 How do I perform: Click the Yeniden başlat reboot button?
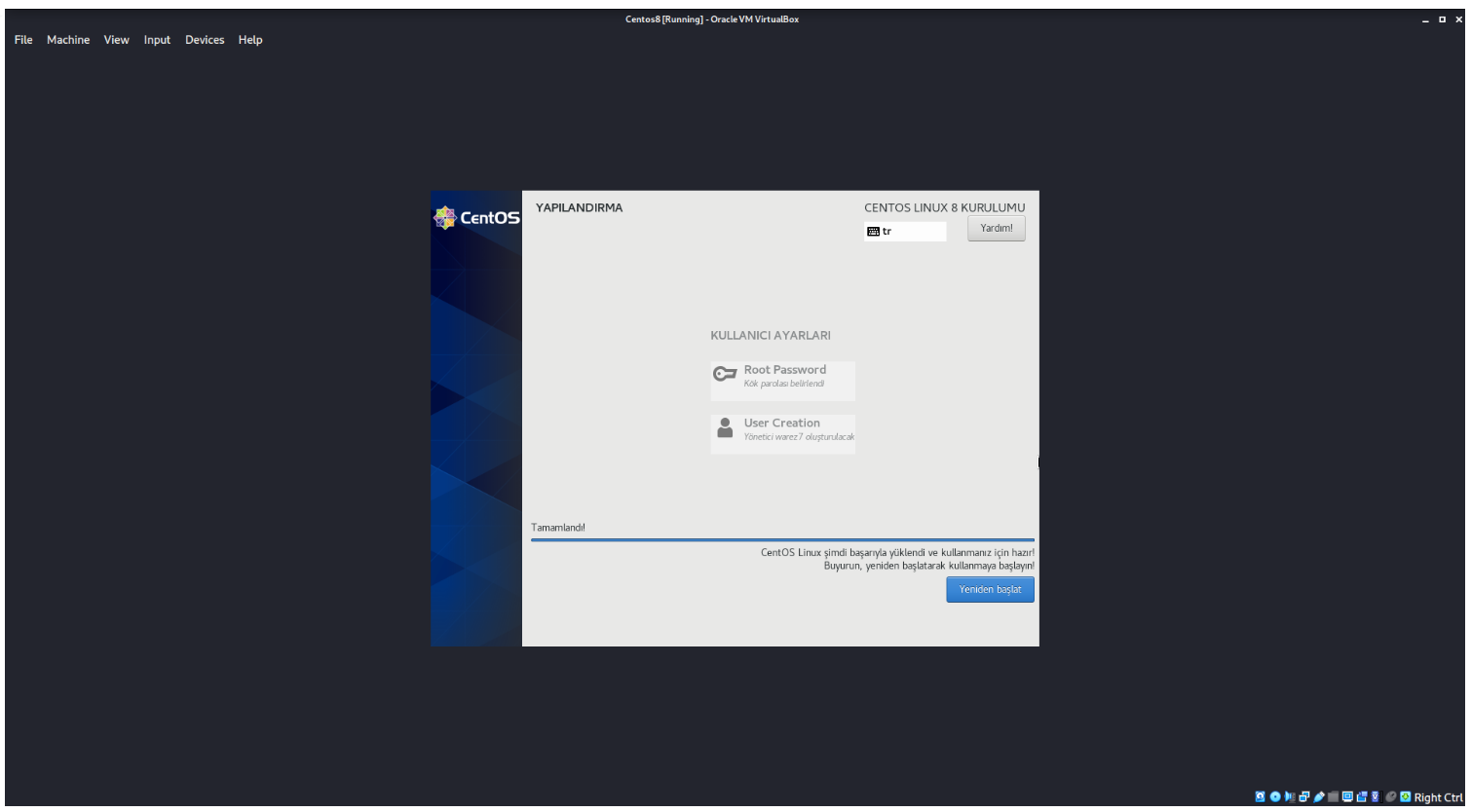[990, 589]
